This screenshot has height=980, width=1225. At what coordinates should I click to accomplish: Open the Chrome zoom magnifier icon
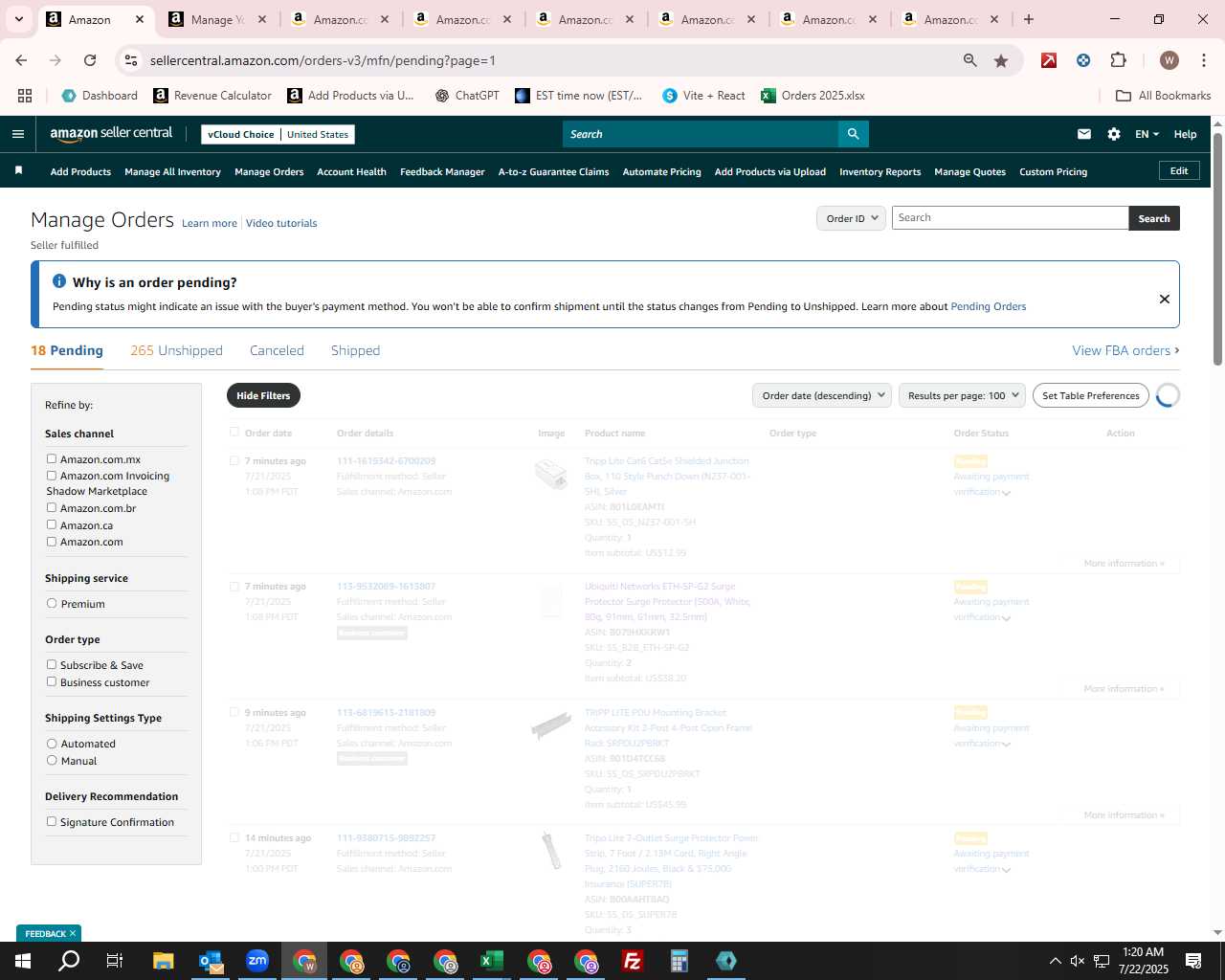coord(970,60)
